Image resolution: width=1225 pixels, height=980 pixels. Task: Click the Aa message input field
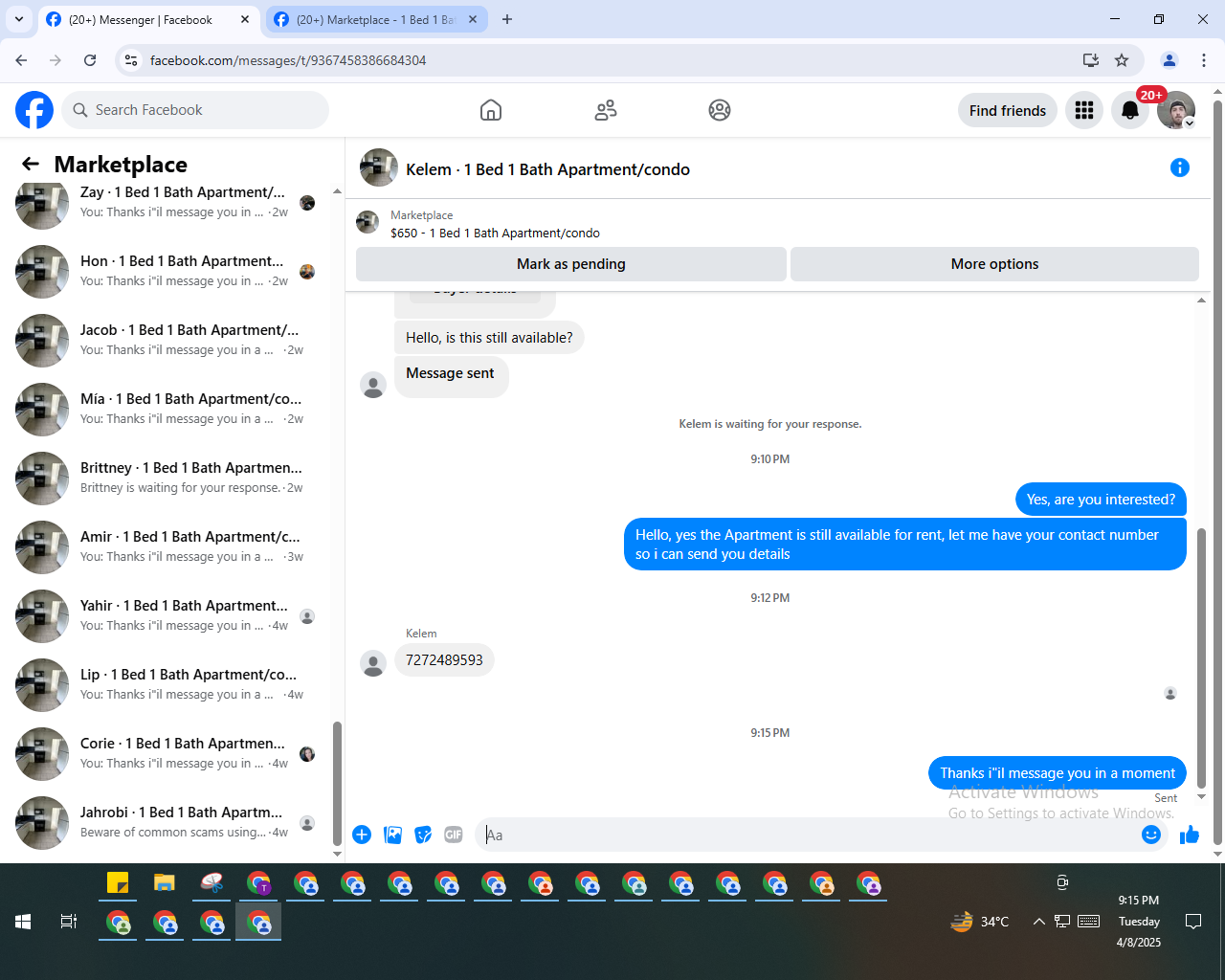click(x=809, y=835)
